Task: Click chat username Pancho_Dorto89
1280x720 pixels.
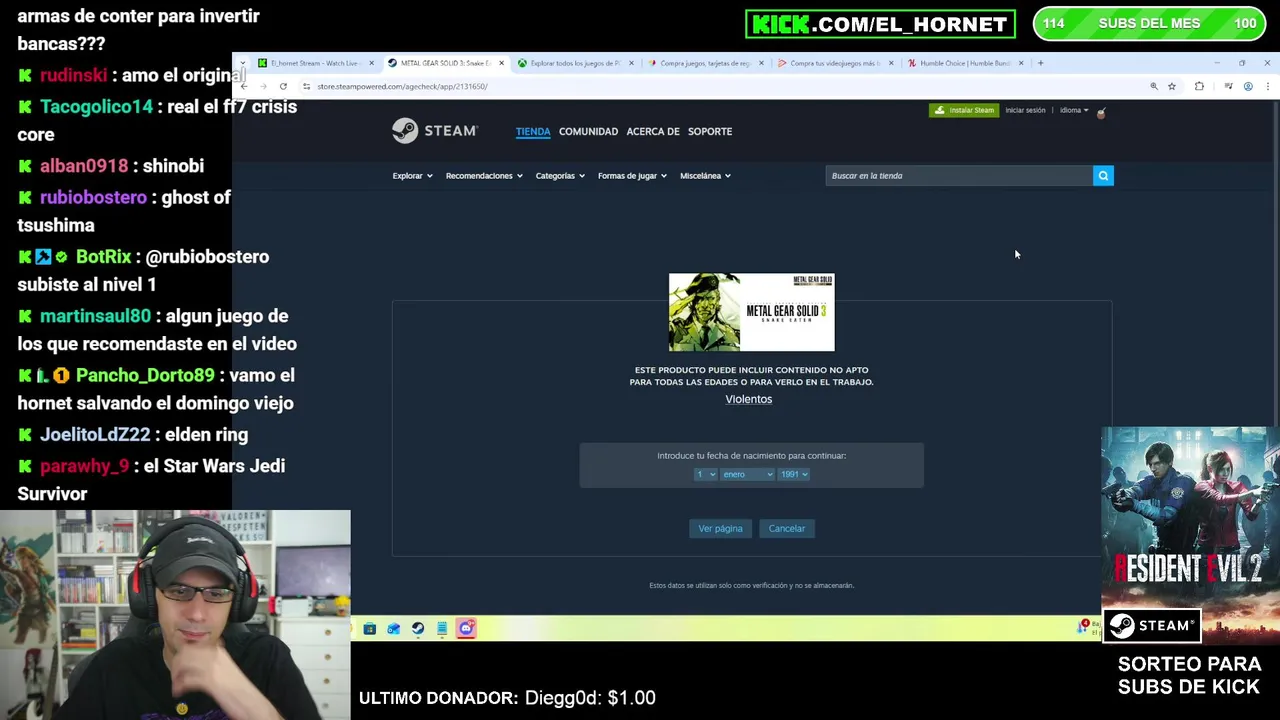Action: (145, 375)
